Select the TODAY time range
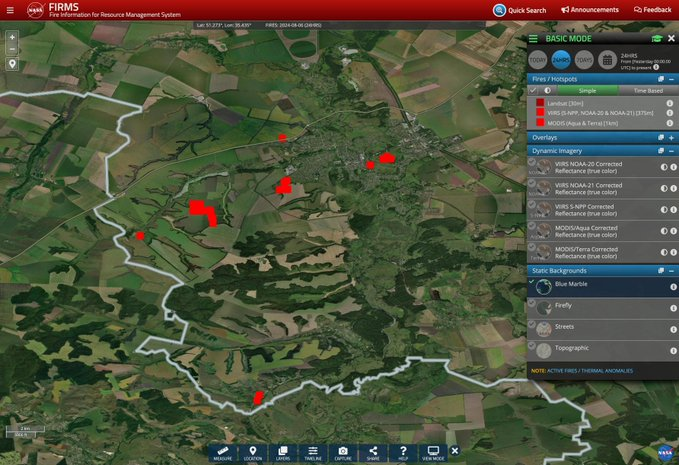The height and width of the screenshot is (465, 679). (538, 60)
